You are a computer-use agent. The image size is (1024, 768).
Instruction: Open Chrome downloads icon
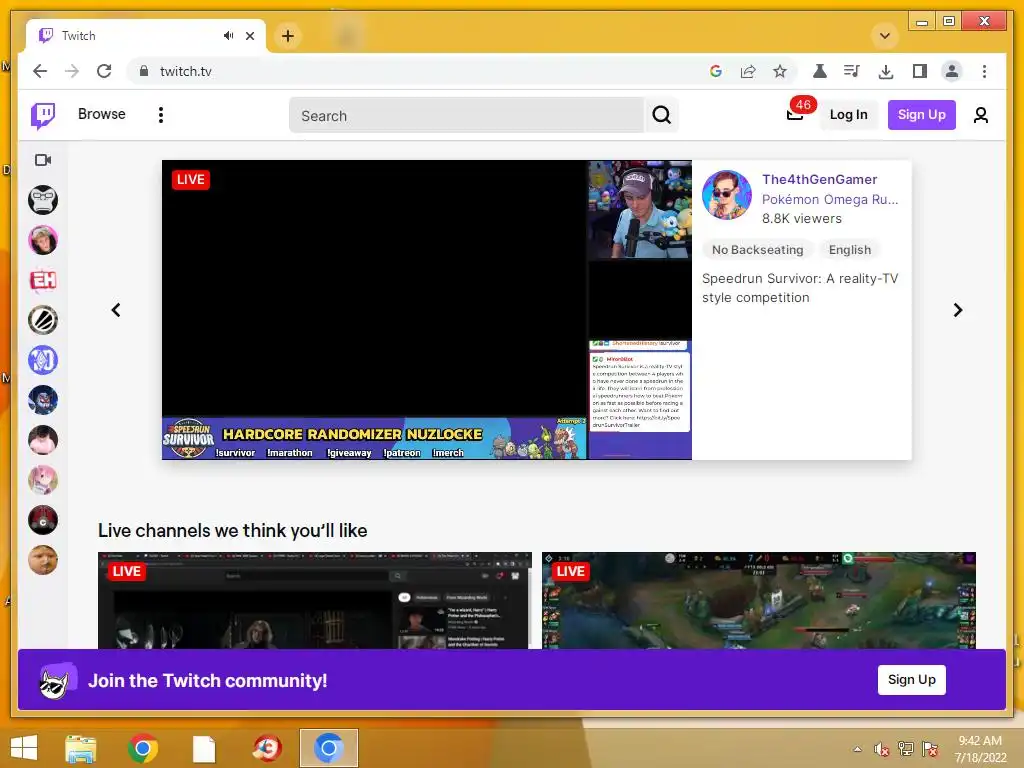886,71
